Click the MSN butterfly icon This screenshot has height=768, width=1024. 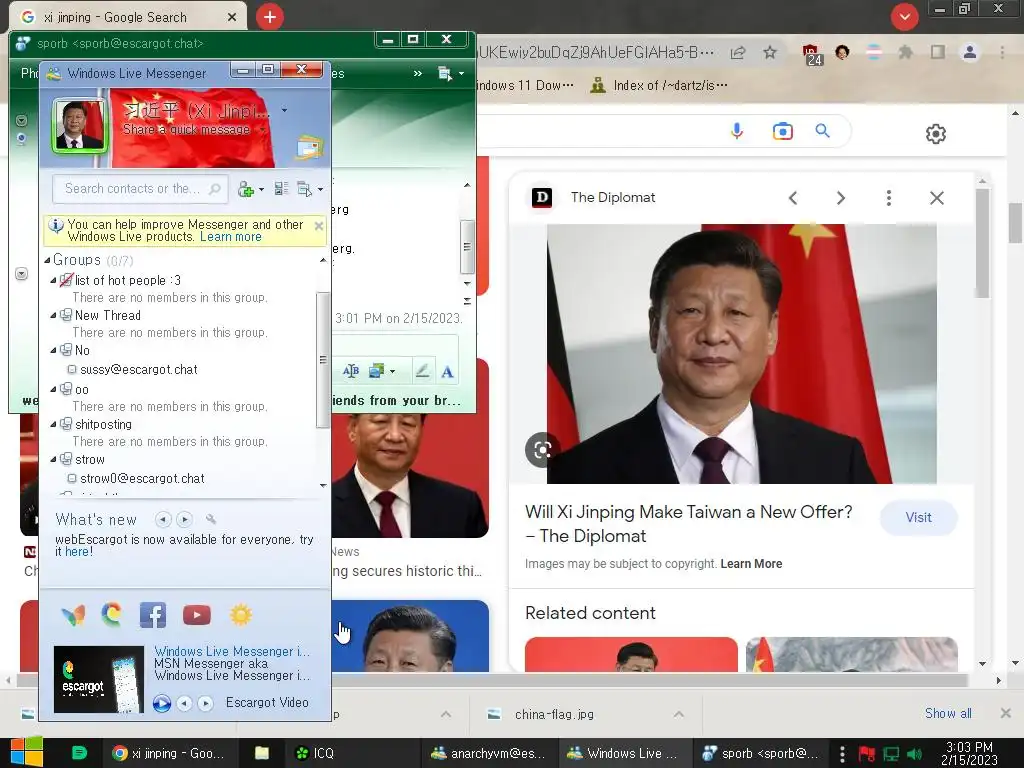pos(73,615)
